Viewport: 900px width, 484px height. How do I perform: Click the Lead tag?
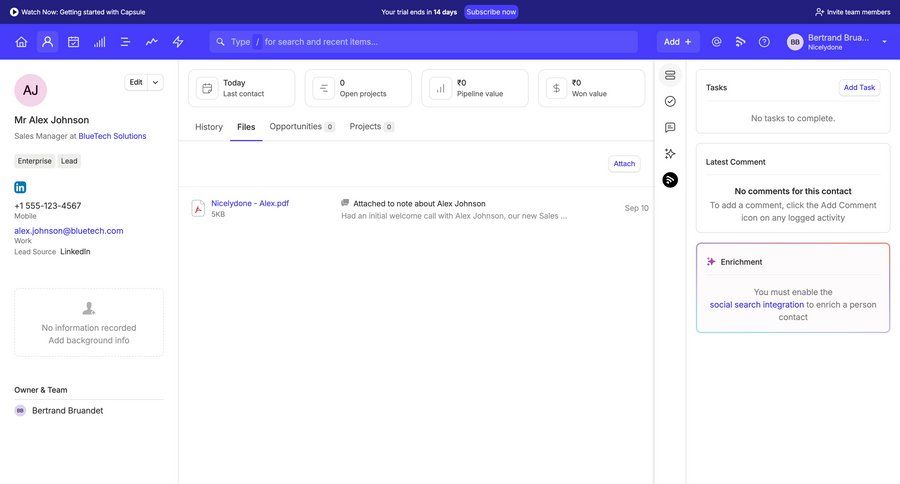click(69, 161)
